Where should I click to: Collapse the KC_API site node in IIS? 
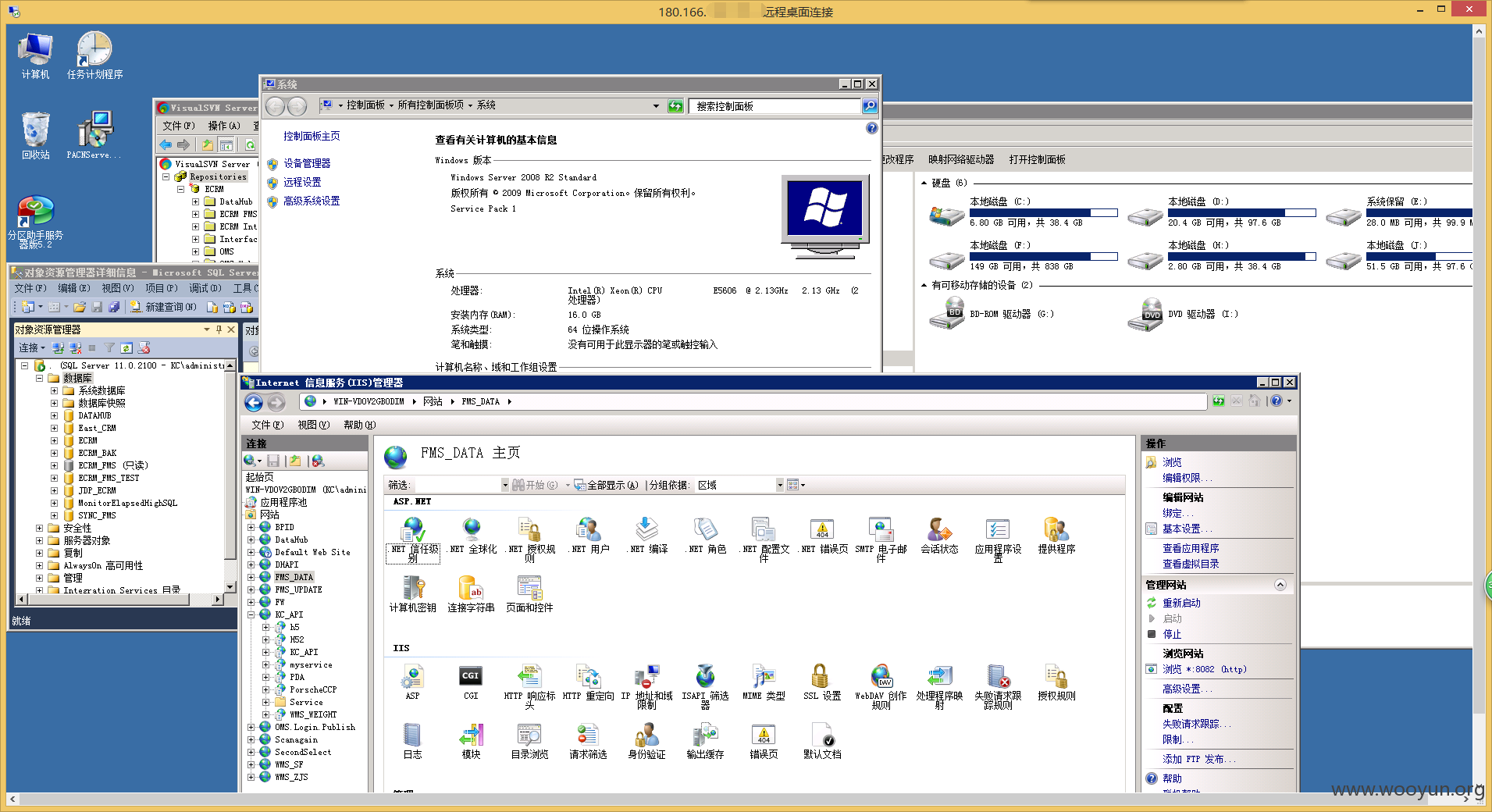[251, 614]
